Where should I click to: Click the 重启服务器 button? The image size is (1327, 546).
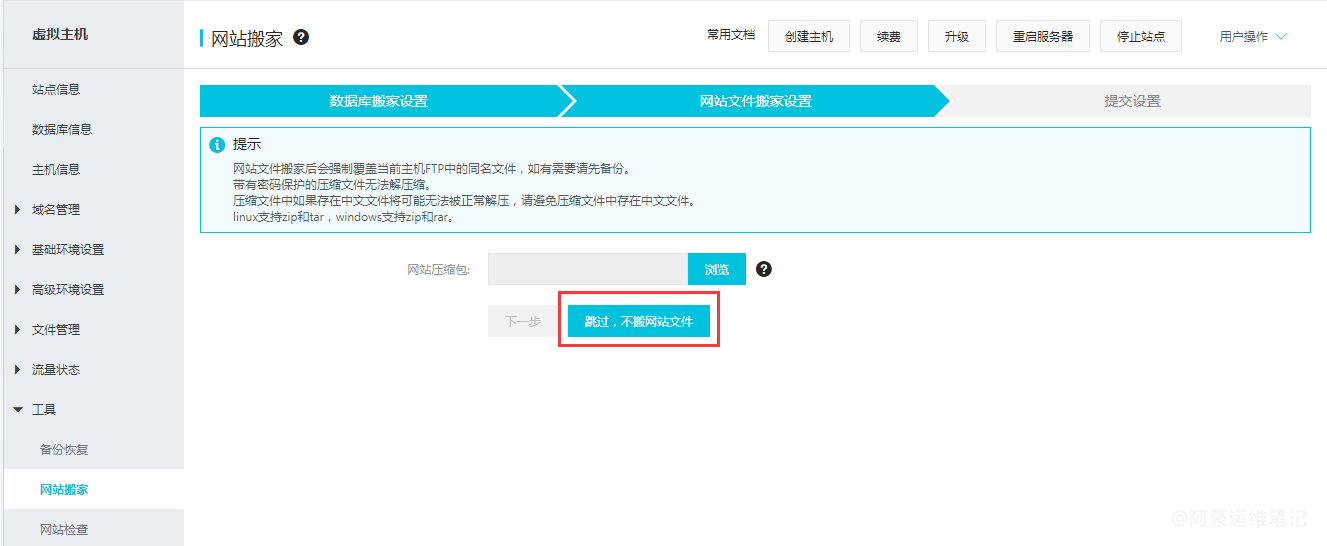(x=1042, y=36)
